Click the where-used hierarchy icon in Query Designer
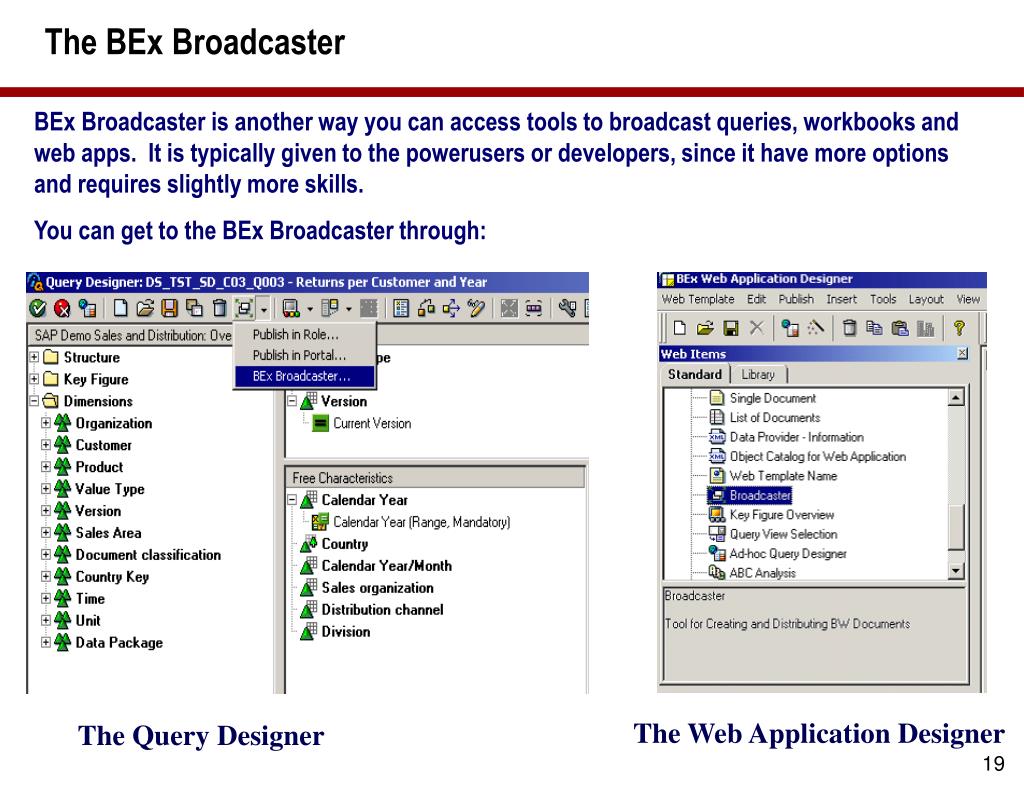 (x=426, y=308)
